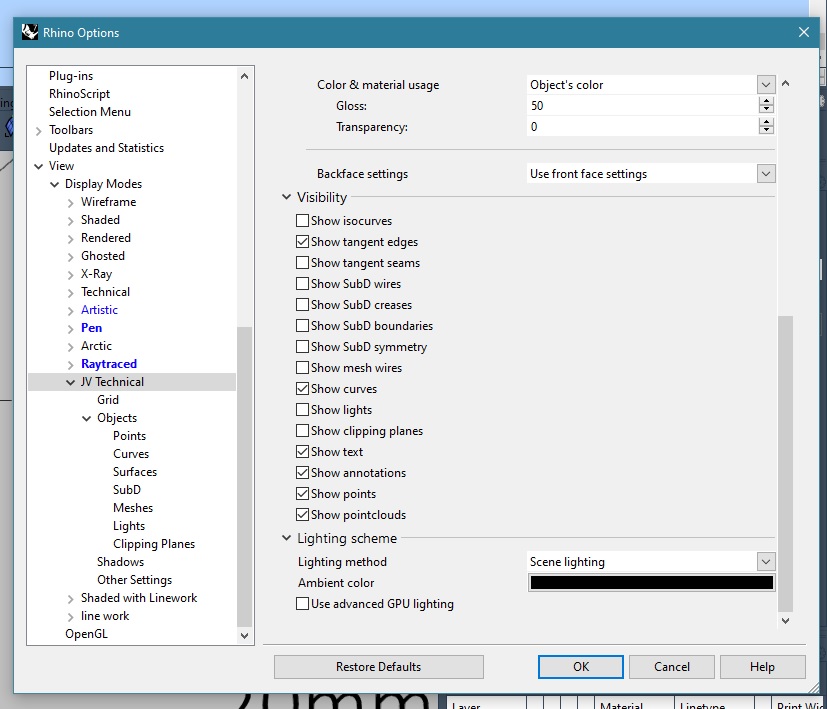
Task: Disable Show points checkbox
Action: [x=302, y=494]
